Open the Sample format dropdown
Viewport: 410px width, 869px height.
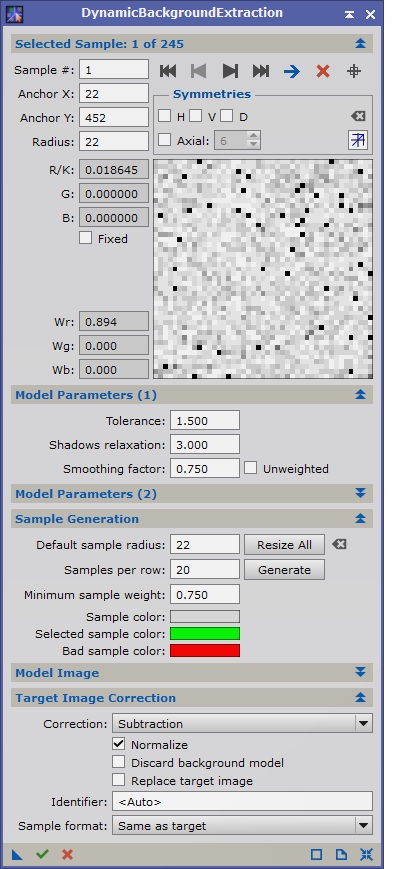click(x=242, y=825)
